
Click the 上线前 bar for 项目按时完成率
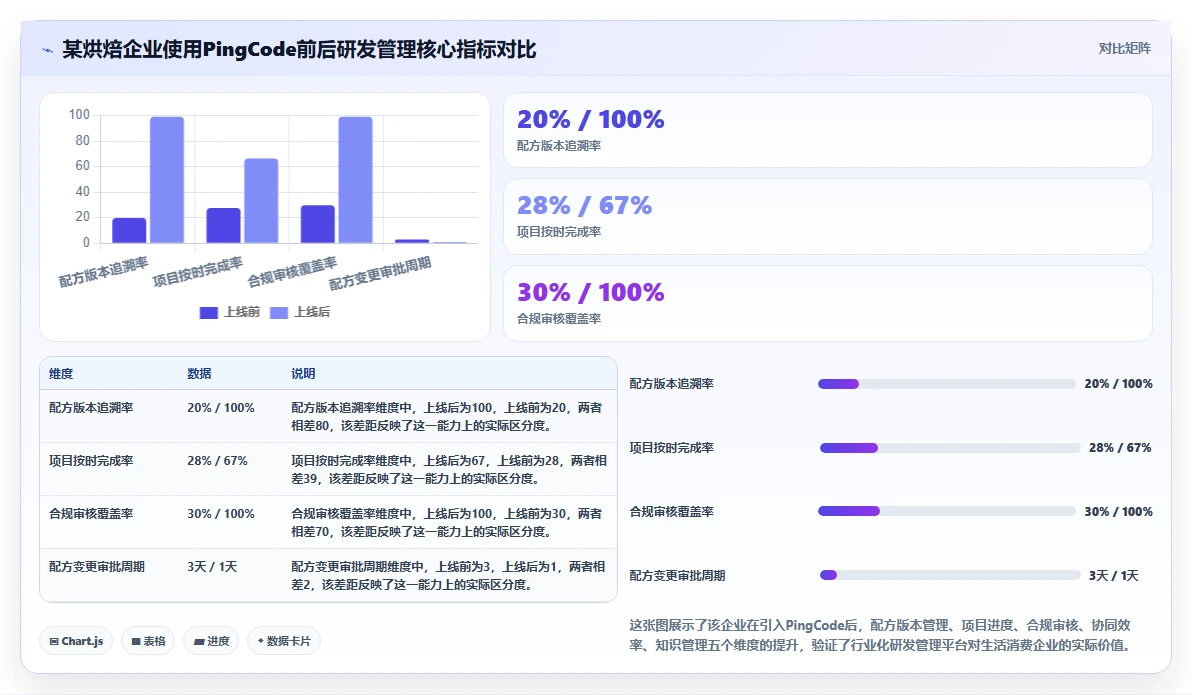[x=224, y=226]
